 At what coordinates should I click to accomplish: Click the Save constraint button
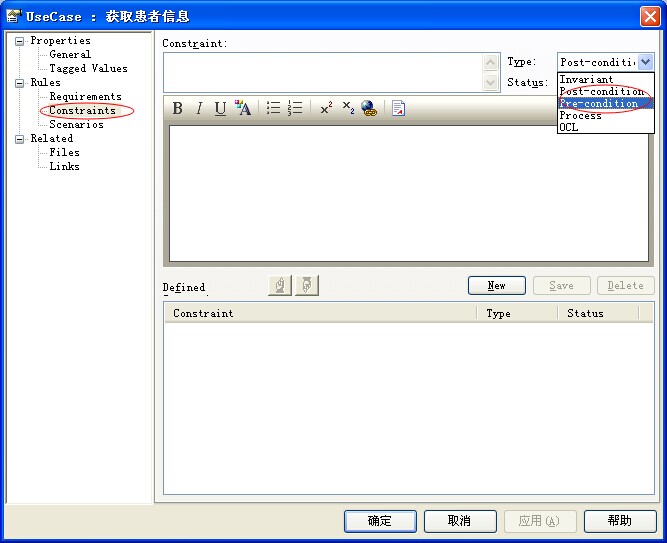tap(562, 286)
